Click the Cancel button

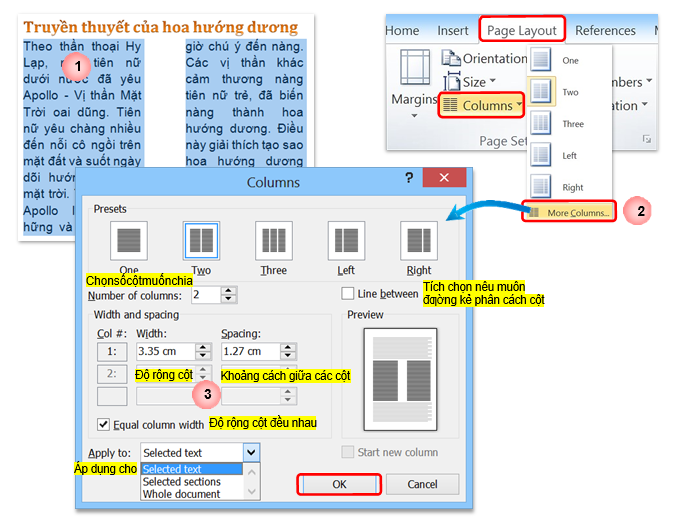pyautogui.click(x=425, y=485)
